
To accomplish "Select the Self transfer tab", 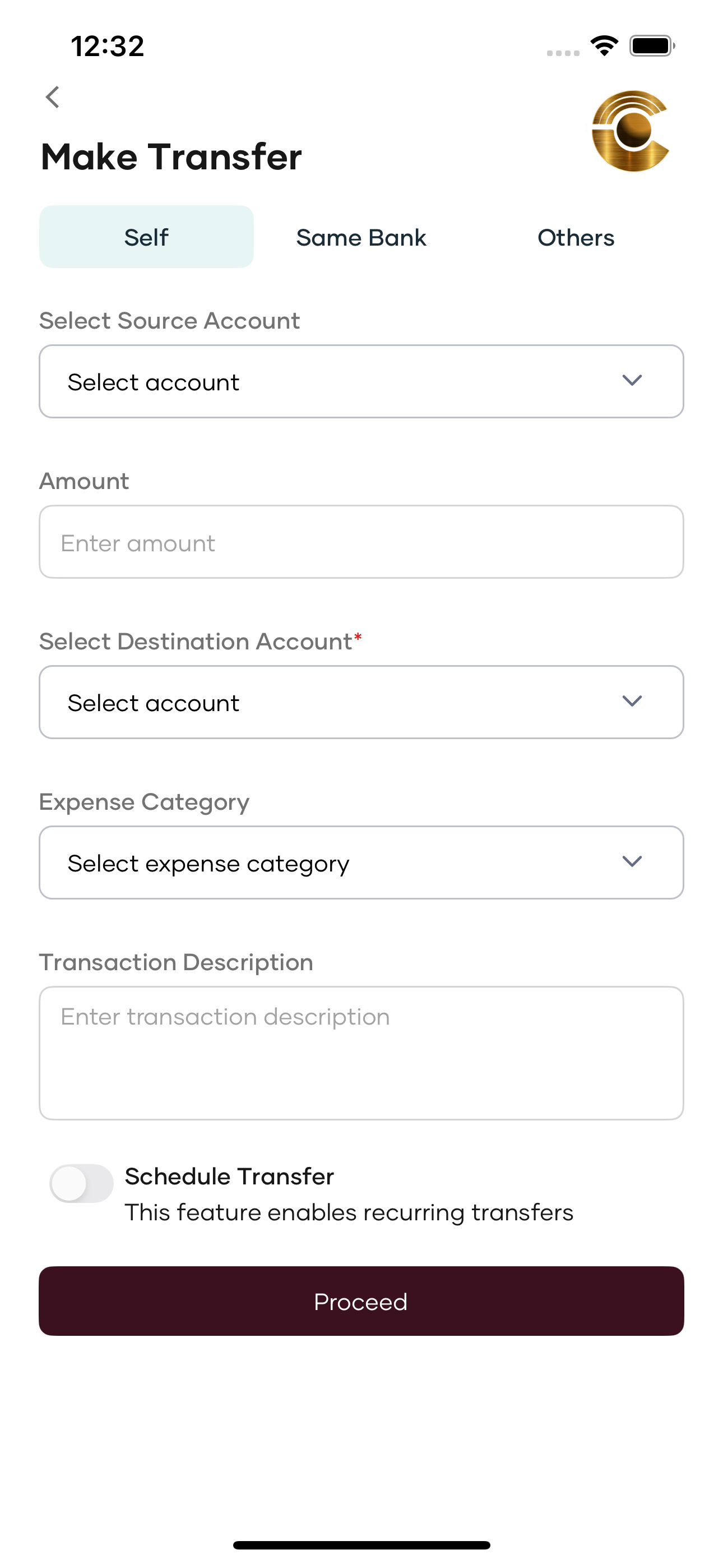I will click(147, 237).
